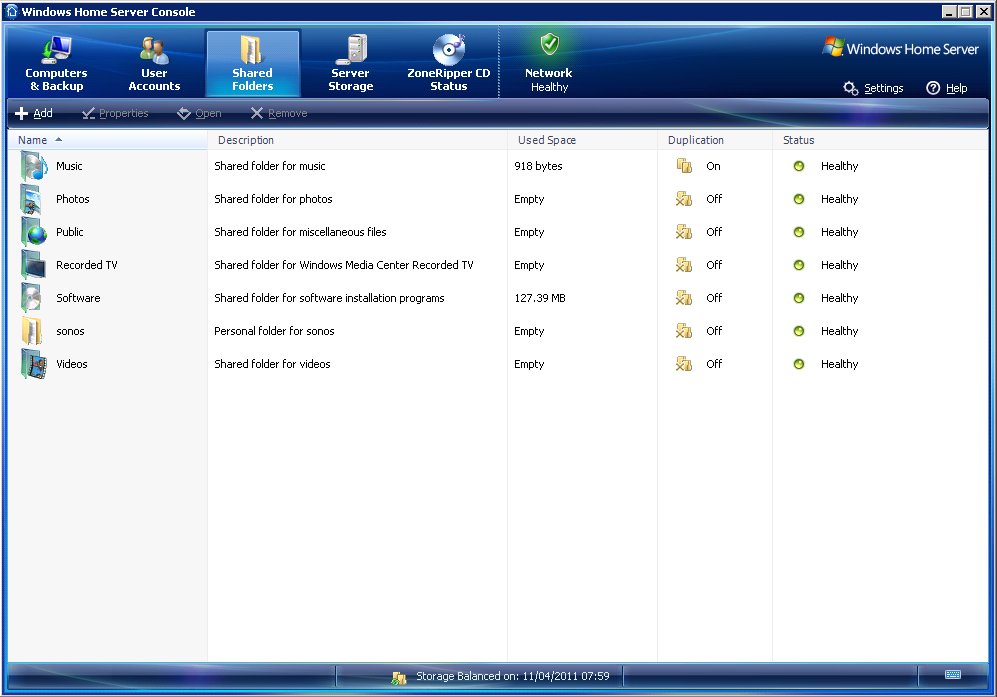997x697 pixels.
Task: Click the Storage Balanced status bar icon
Action: point(399,678)
